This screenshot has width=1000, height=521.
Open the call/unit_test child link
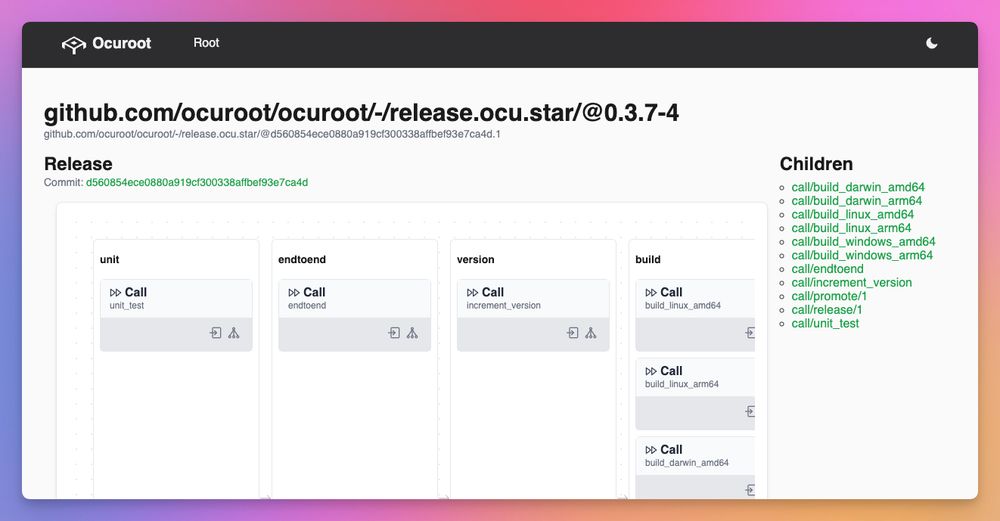click(825, 323)
